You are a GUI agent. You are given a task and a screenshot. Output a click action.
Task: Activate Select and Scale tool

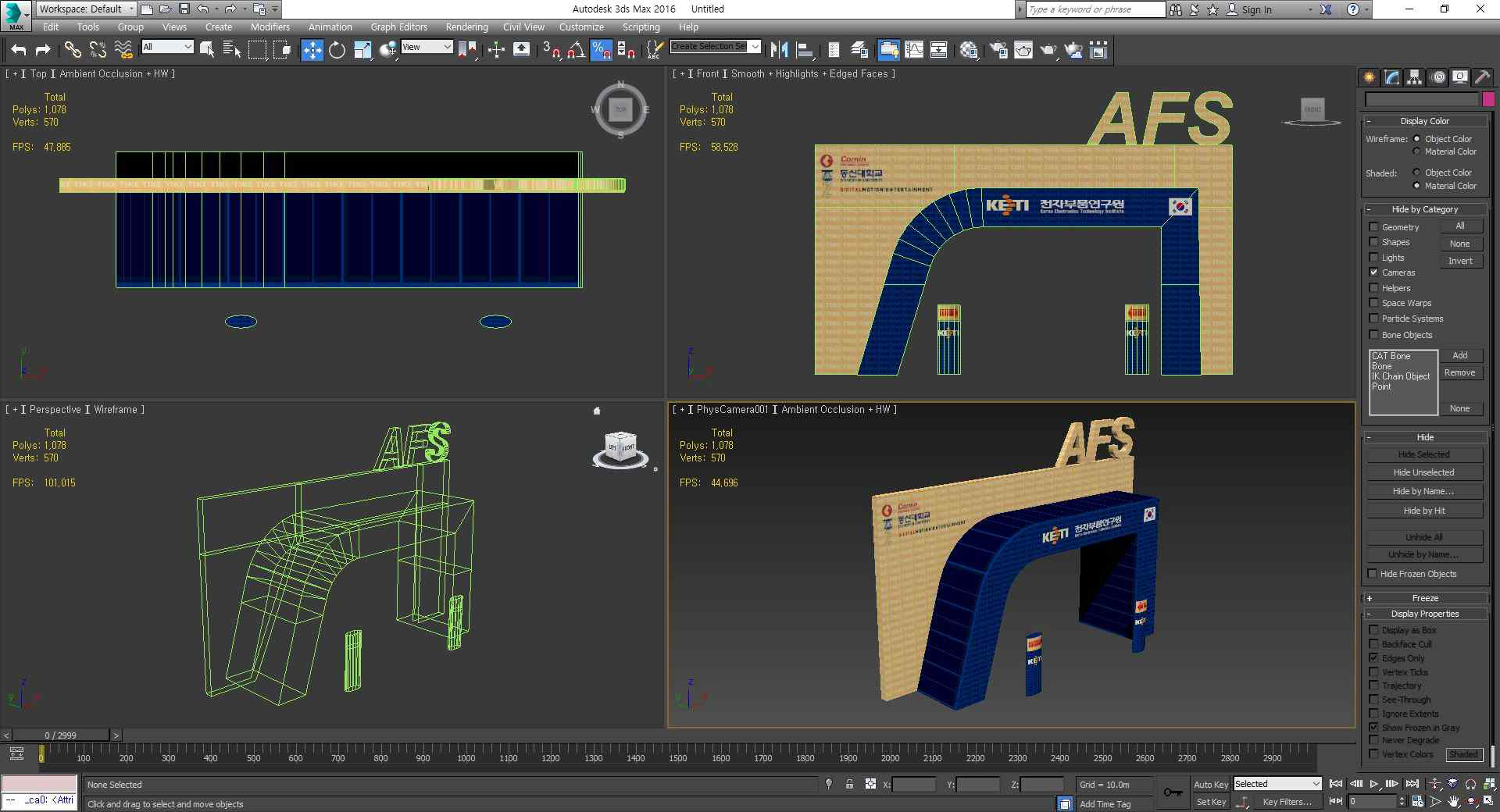pyautogui.click(x=362, y=50)
